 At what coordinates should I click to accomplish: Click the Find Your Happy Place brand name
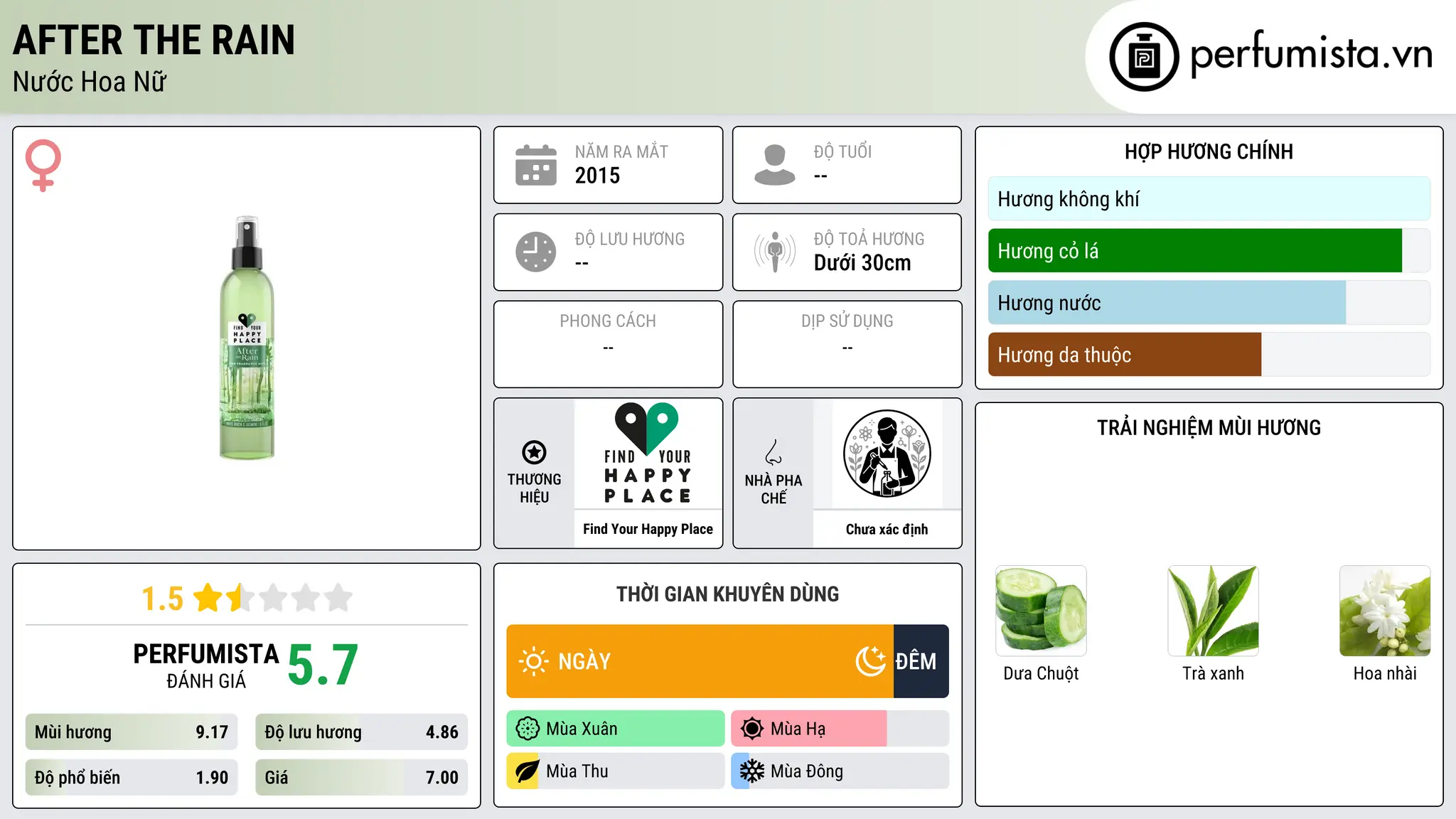pyautogui.click(x=648, y=529)
